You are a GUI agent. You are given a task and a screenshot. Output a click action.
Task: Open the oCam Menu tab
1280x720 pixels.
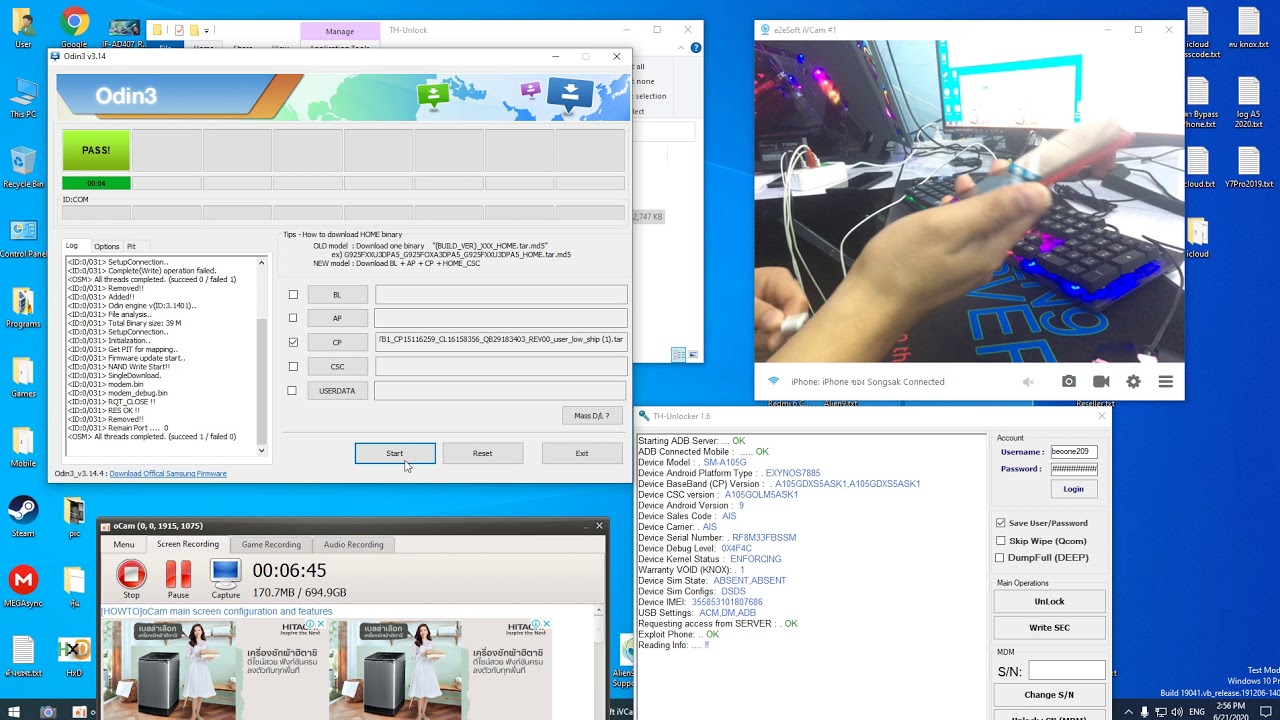124,544
